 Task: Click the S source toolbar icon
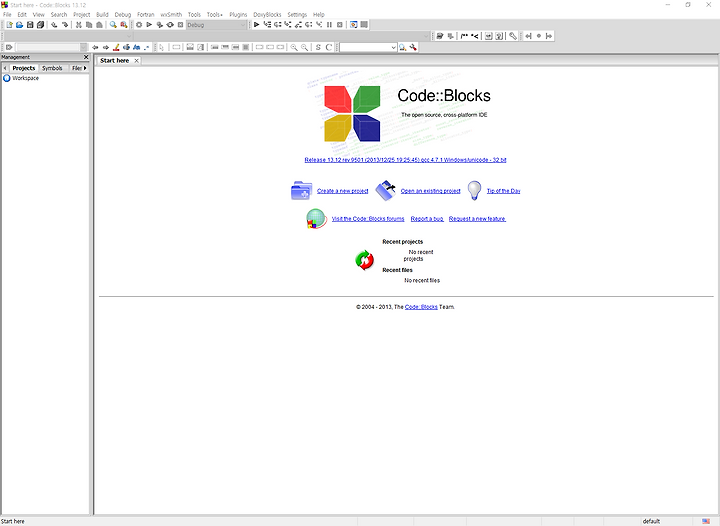pos(318,47)
